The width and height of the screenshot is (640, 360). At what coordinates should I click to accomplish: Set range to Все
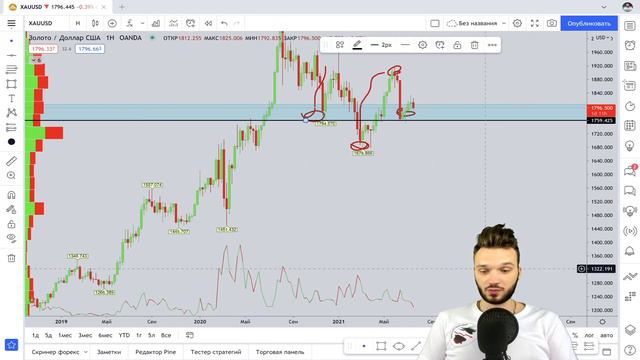(166, 335)
